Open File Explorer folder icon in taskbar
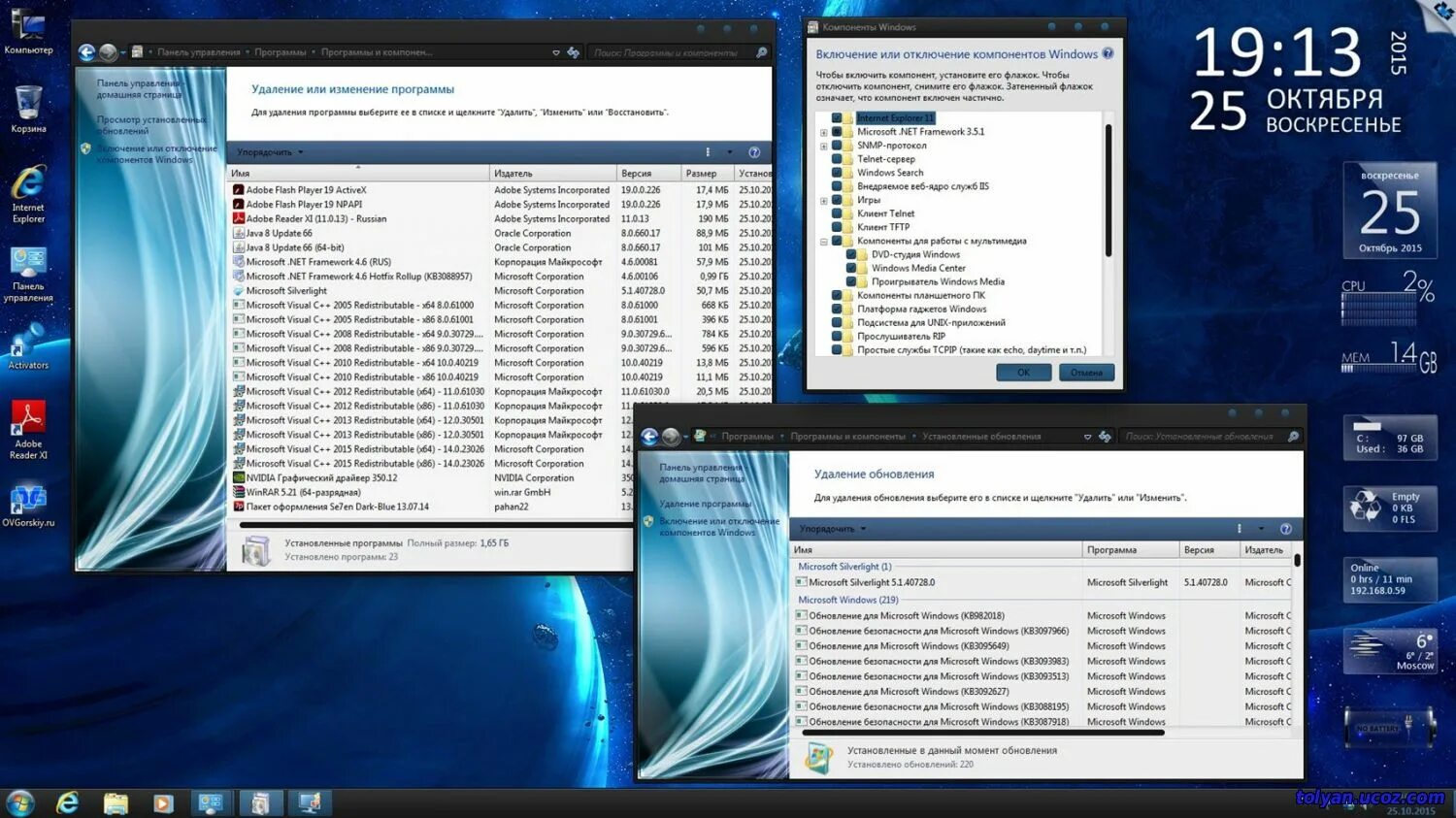The width and height of the screenshot is (1456, 818). click(x=116, y=802)
